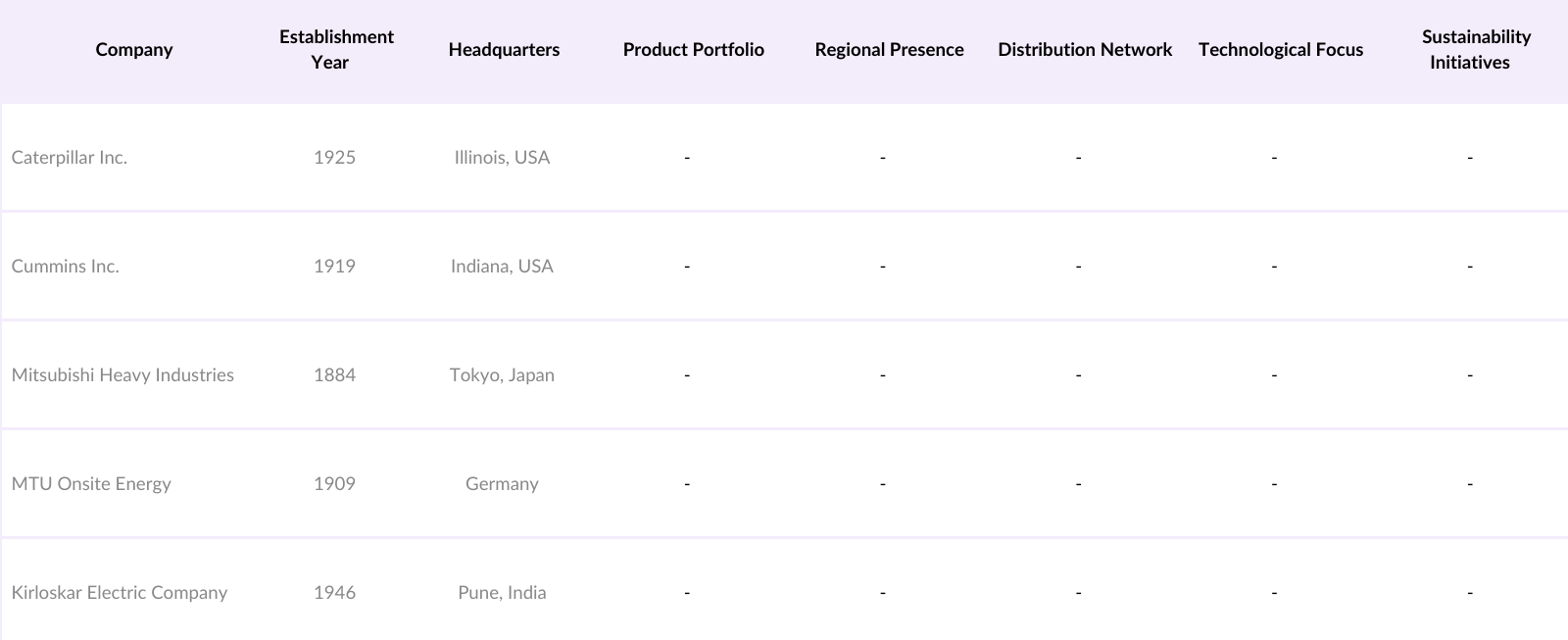
Task: Click Mitsubishi Heavy Industries company cell
Action: coord(122,375)
